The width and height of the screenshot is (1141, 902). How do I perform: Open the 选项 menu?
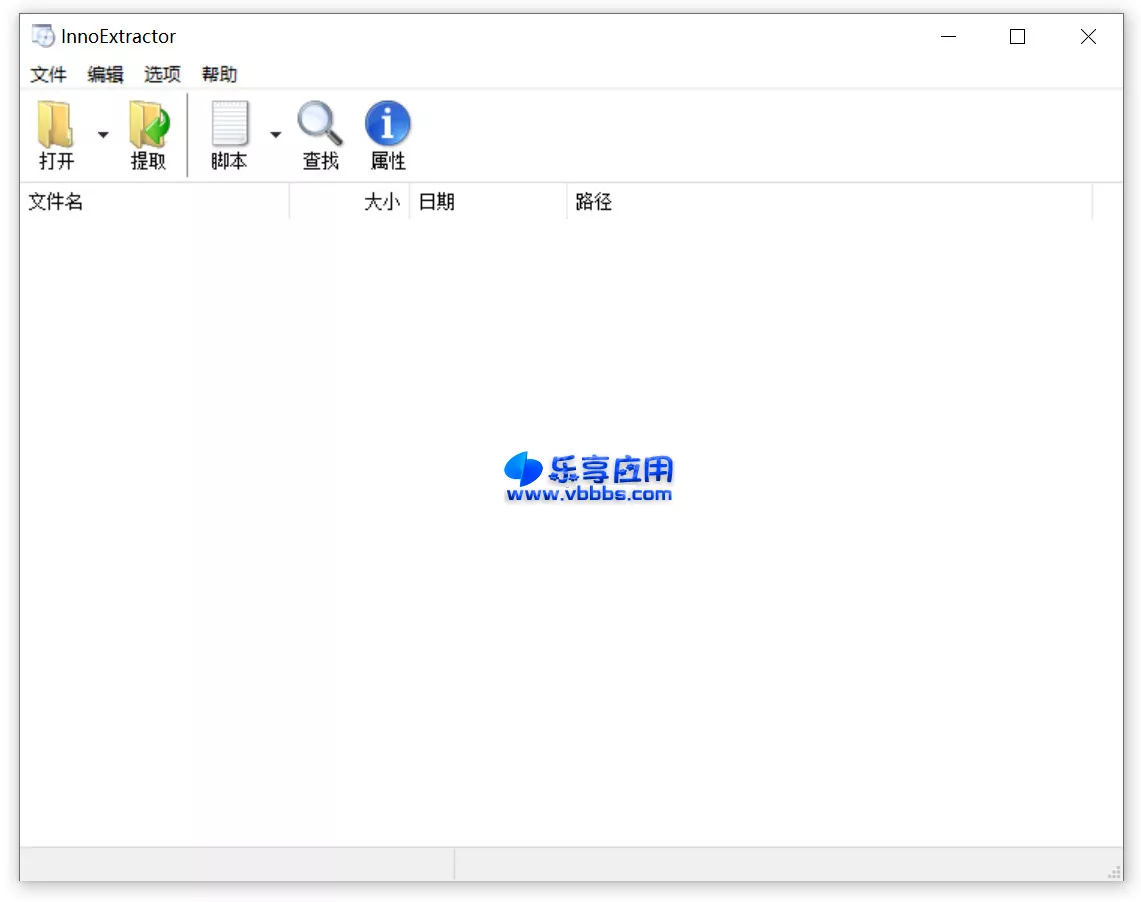(162, 73)
